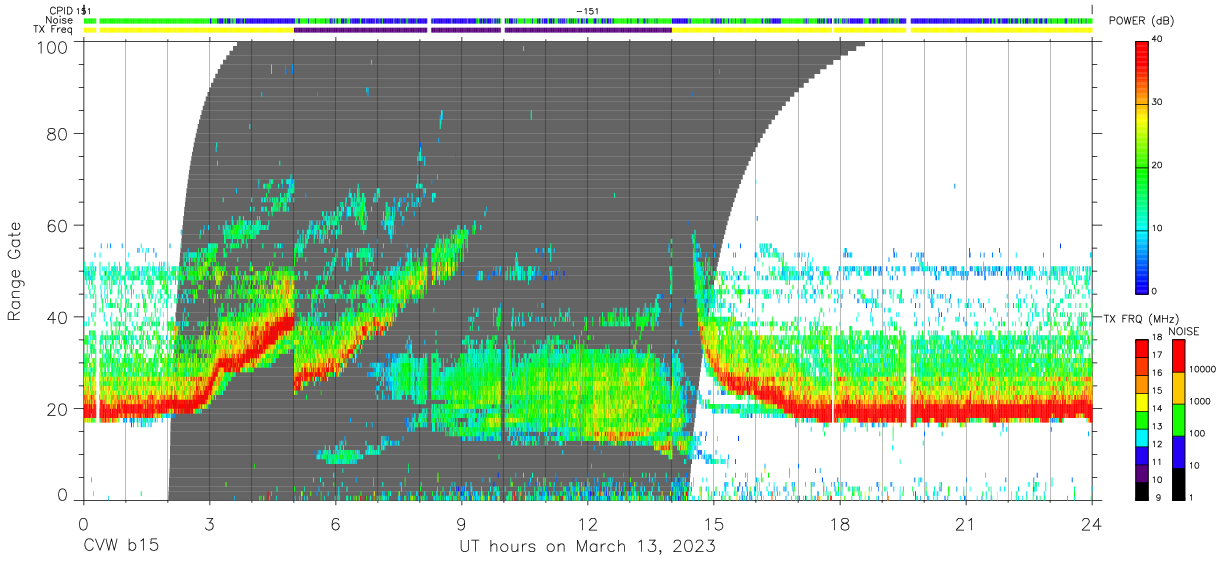This screenshot has width=1228, height=567.
Task: Click the '6' UT hour tick label
Action: pos(335,524)
